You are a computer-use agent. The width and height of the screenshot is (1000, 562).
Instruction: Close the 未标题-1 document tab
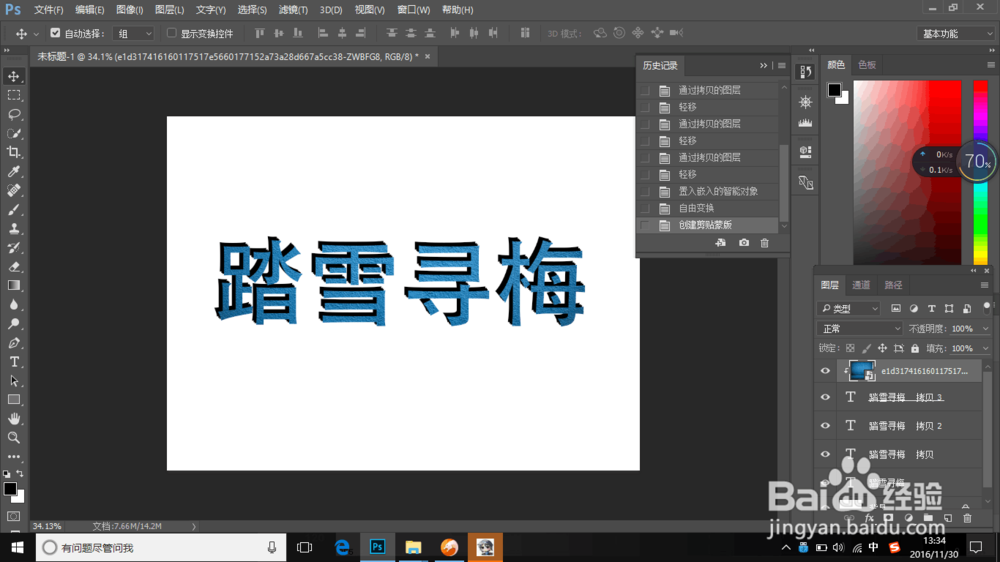point(427,57)
